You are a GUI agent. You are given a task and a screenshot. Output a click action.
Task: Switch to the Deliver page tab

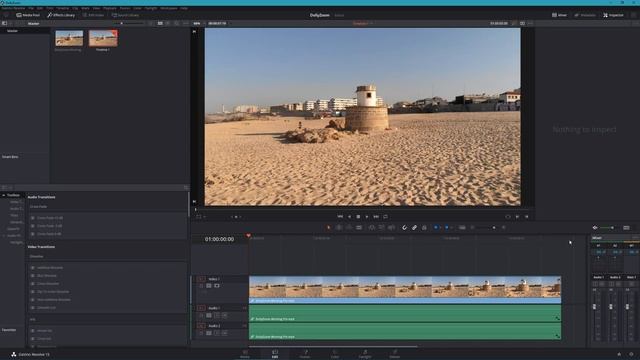[x=395, y=354]
